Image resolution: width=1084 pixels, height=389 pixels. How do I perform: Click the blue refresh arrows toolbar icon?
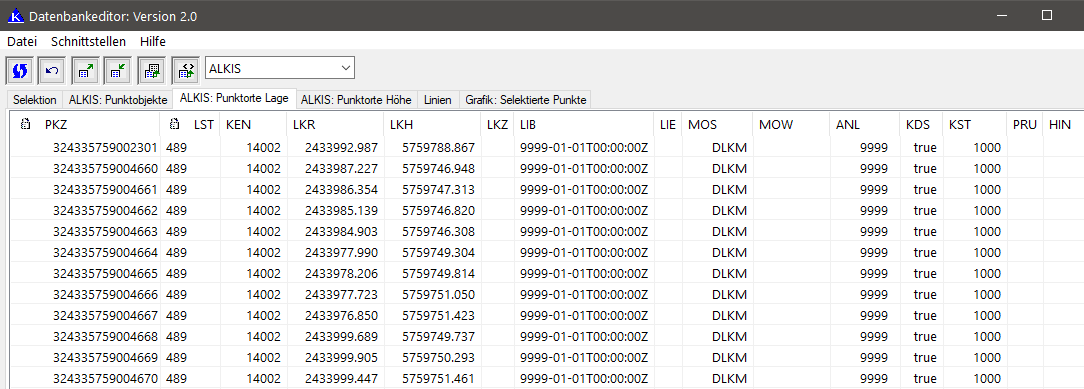click(x=19, y=70)
